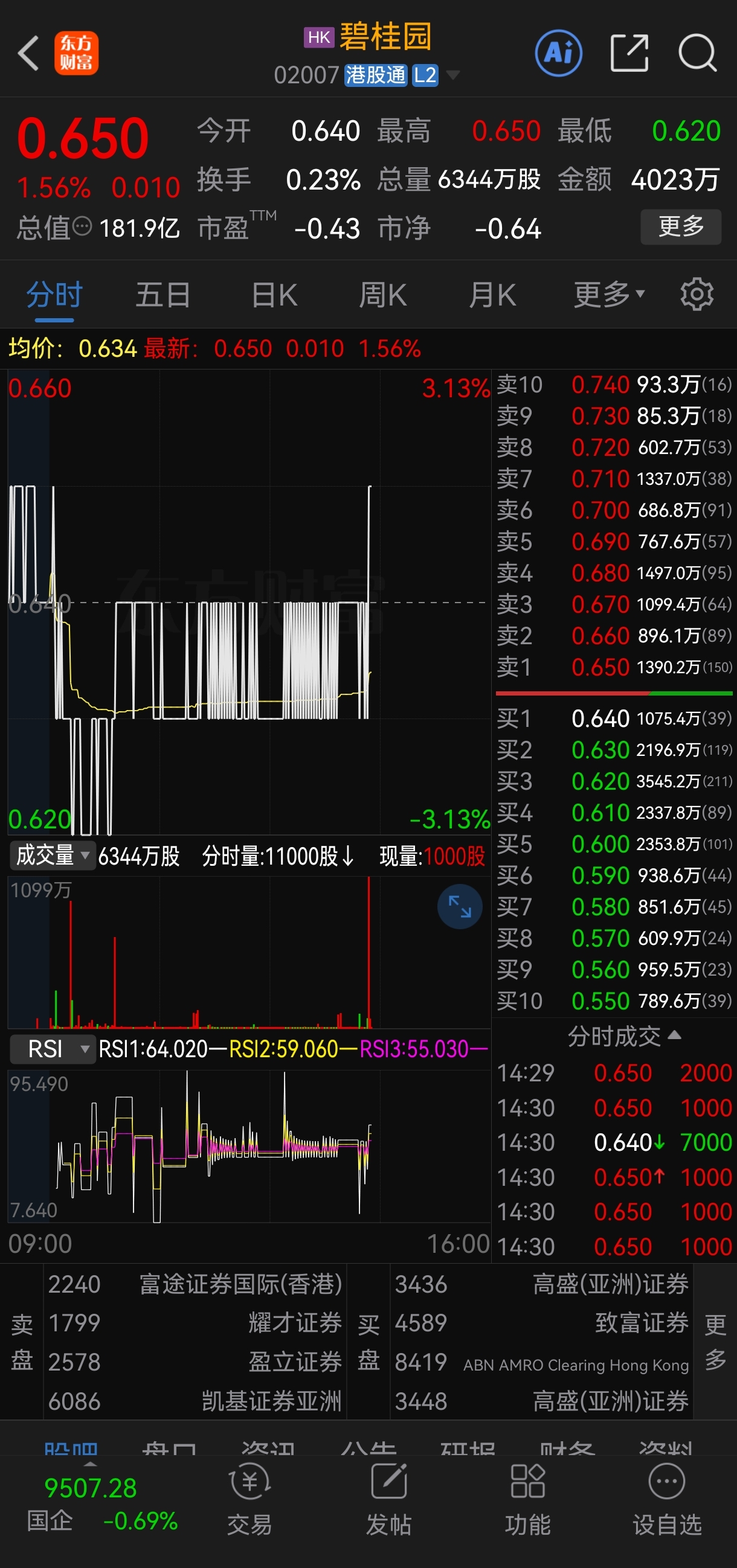
Task: Expand chart to fullscreen icon
Action: (460, 906)
